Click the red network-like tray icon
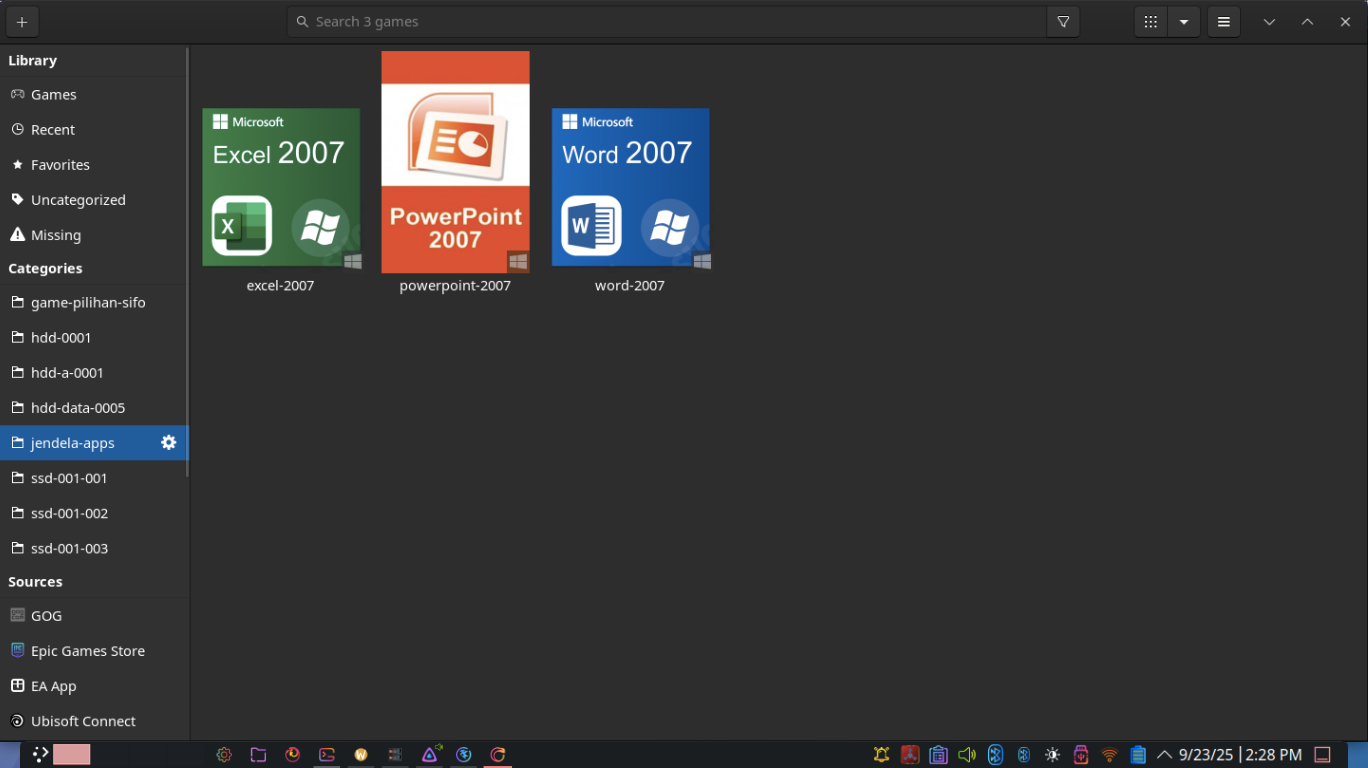The height and width of the screenshot is (768, 1368). [910, 755]
